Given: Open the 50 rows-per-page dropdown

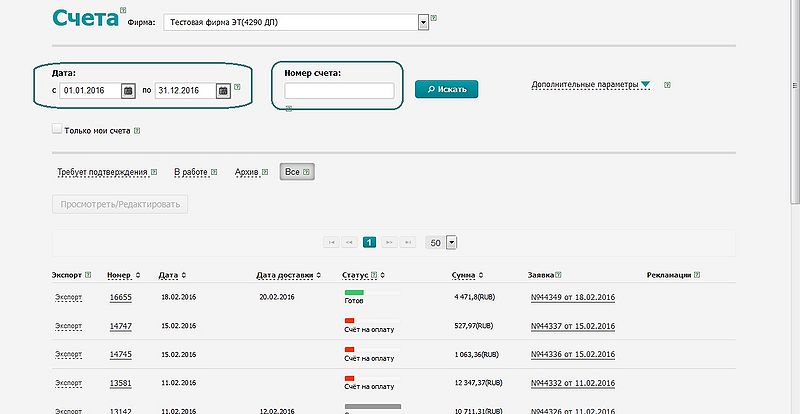Looking at the screenshot, I should [x=451, y=242].
